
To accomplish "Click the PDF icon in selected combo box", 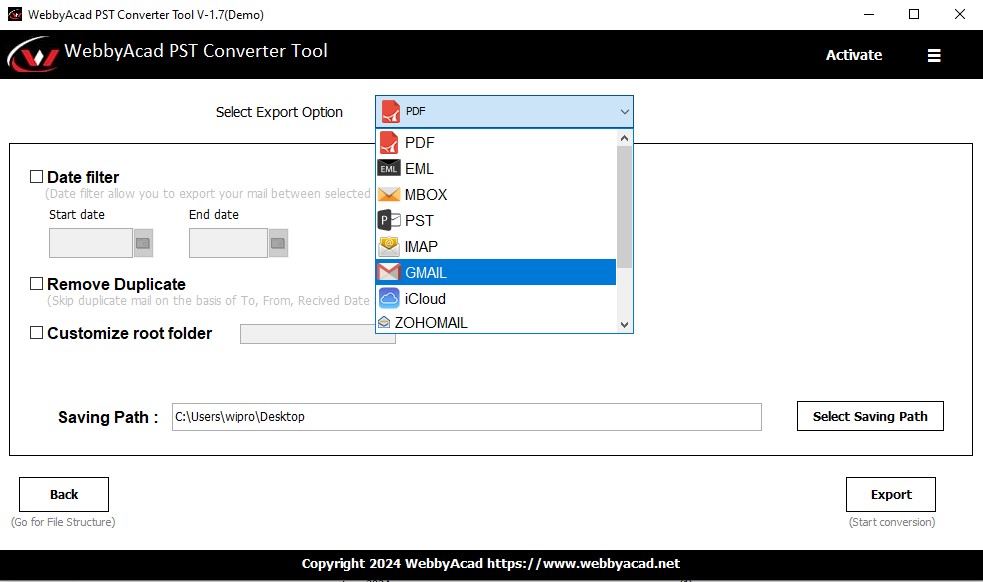I will [x=391, y=112].
